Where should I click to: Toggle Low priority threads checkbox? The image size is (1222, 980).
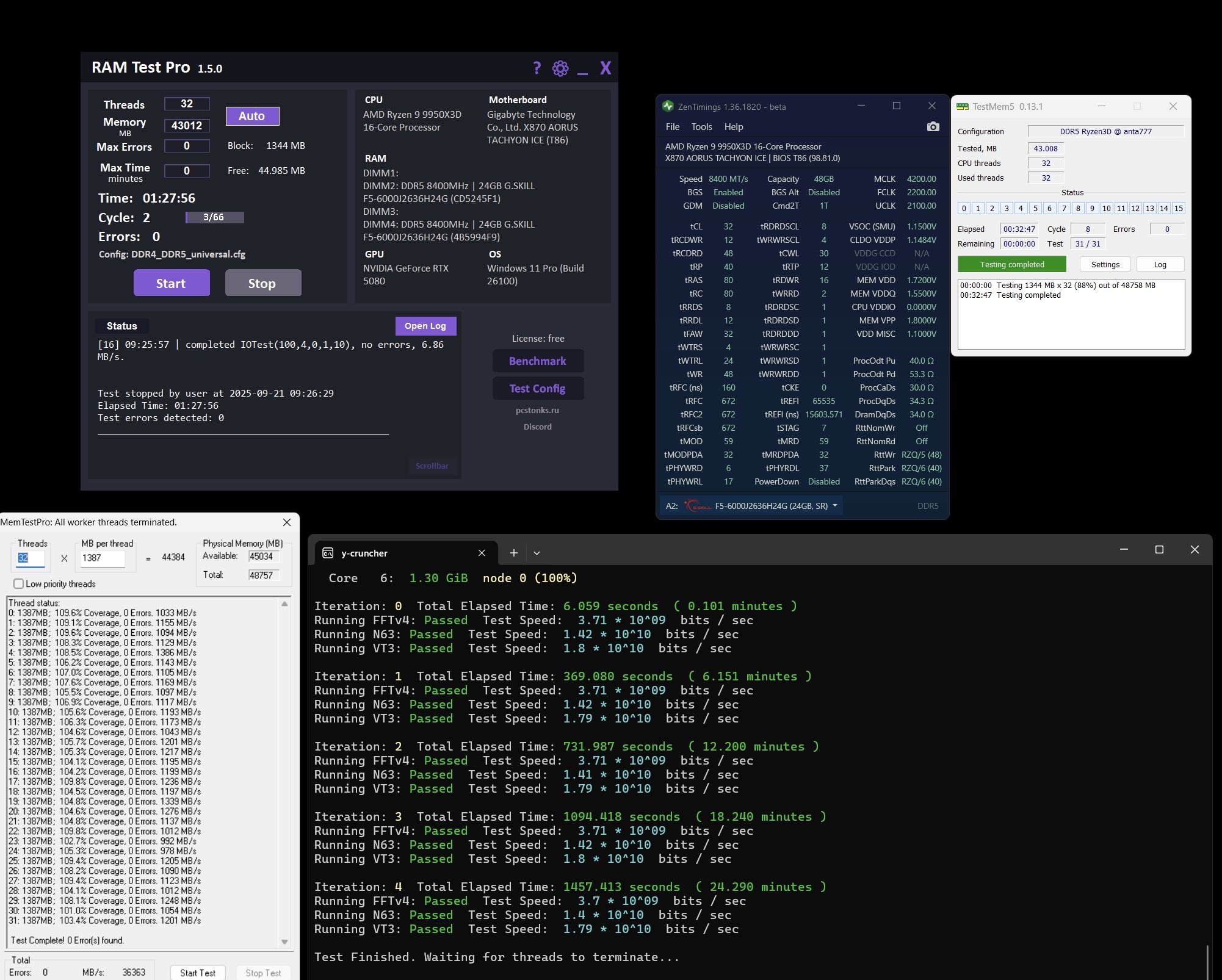[x=19, y=584]
